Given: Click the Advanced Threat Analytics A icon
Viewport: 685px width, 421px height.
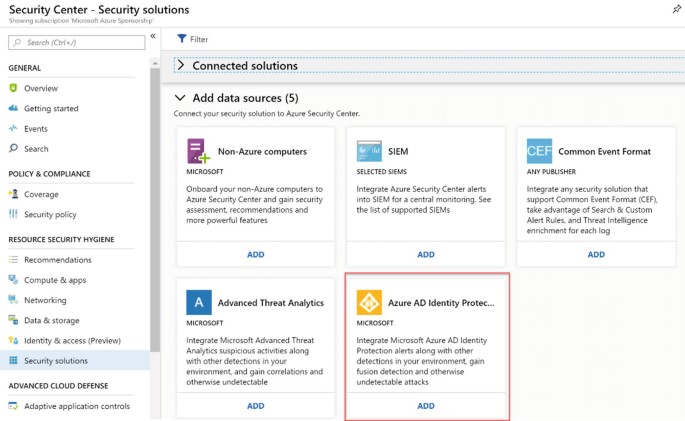Looking at the screenshot, I should point(199,302).
